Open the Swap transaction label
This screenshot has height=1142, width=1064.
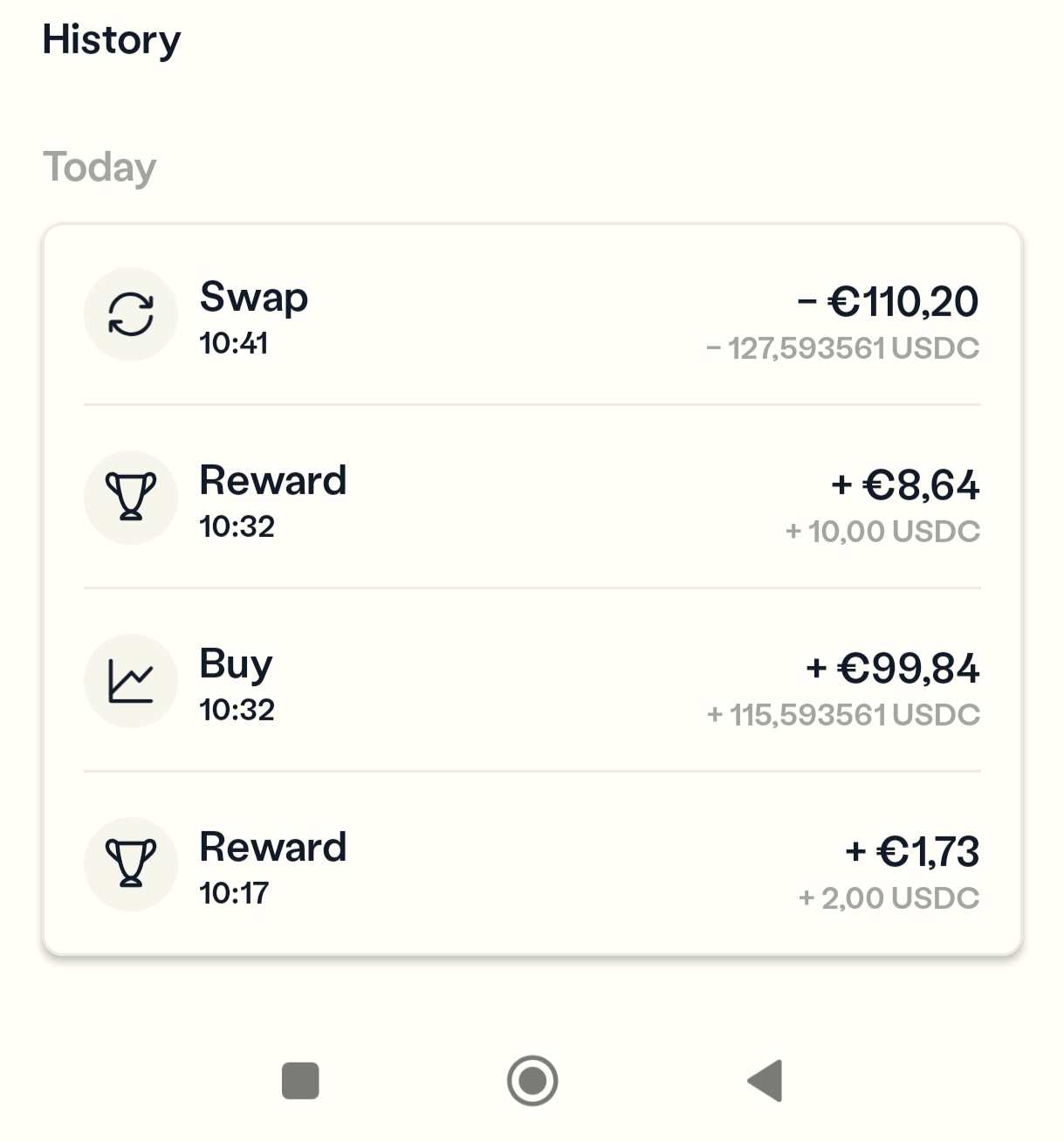point(254,298)
